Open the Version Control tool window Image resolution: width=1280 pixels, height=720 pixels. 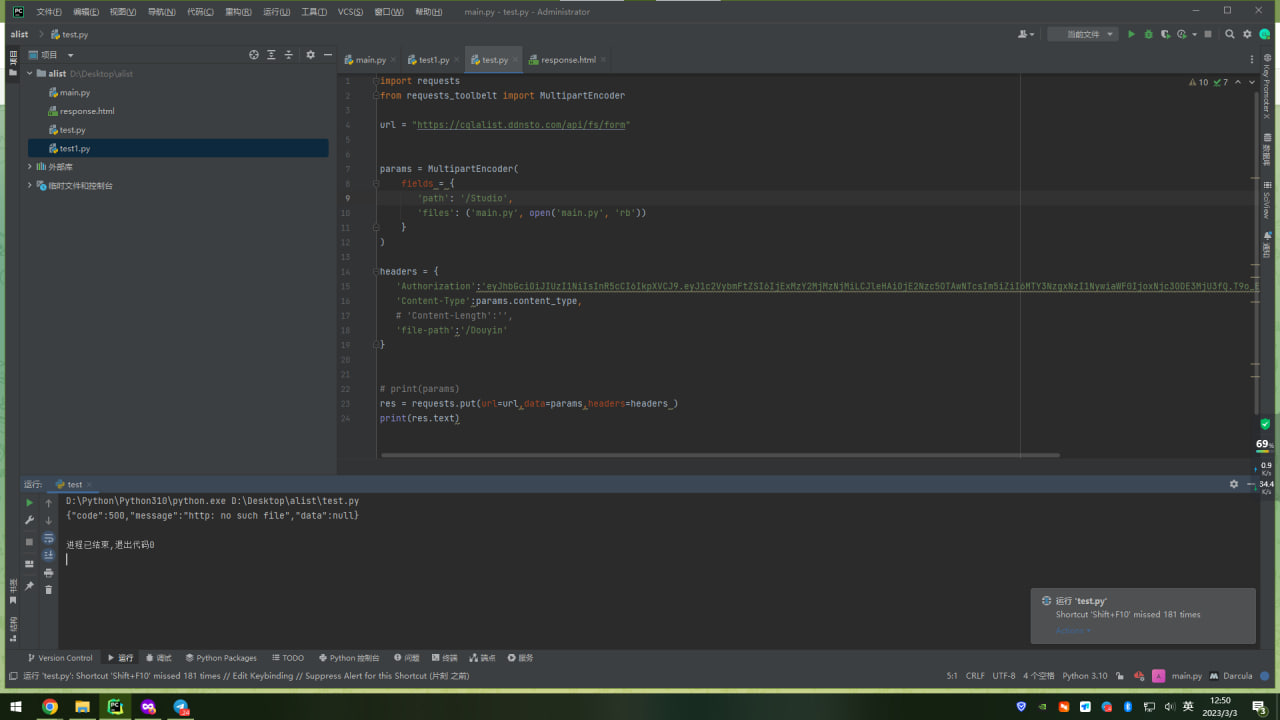point(60,658)
